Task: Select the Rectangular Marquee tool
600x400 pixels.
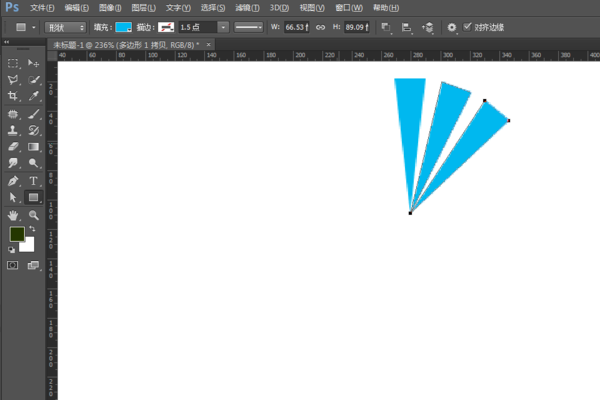Action: [14, 63]
